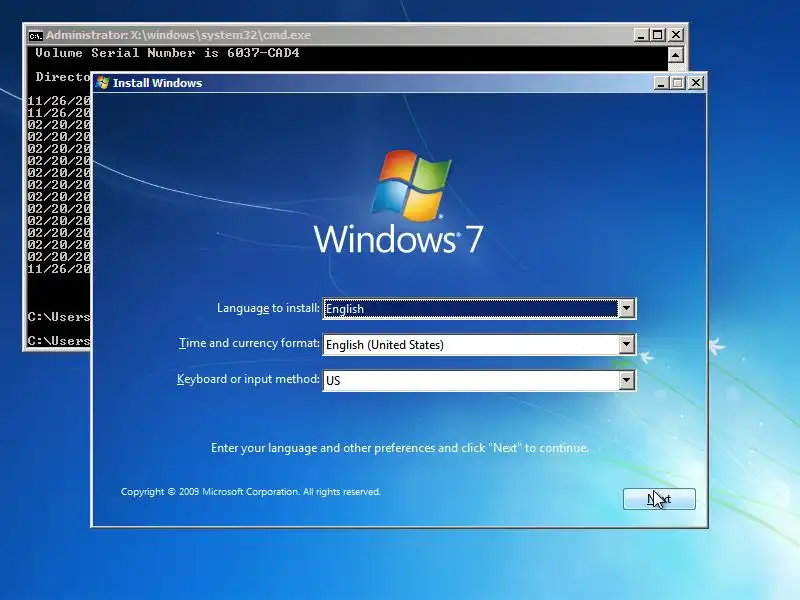
Task: Click the cmd.exe window title text
Action: [178, 35]
